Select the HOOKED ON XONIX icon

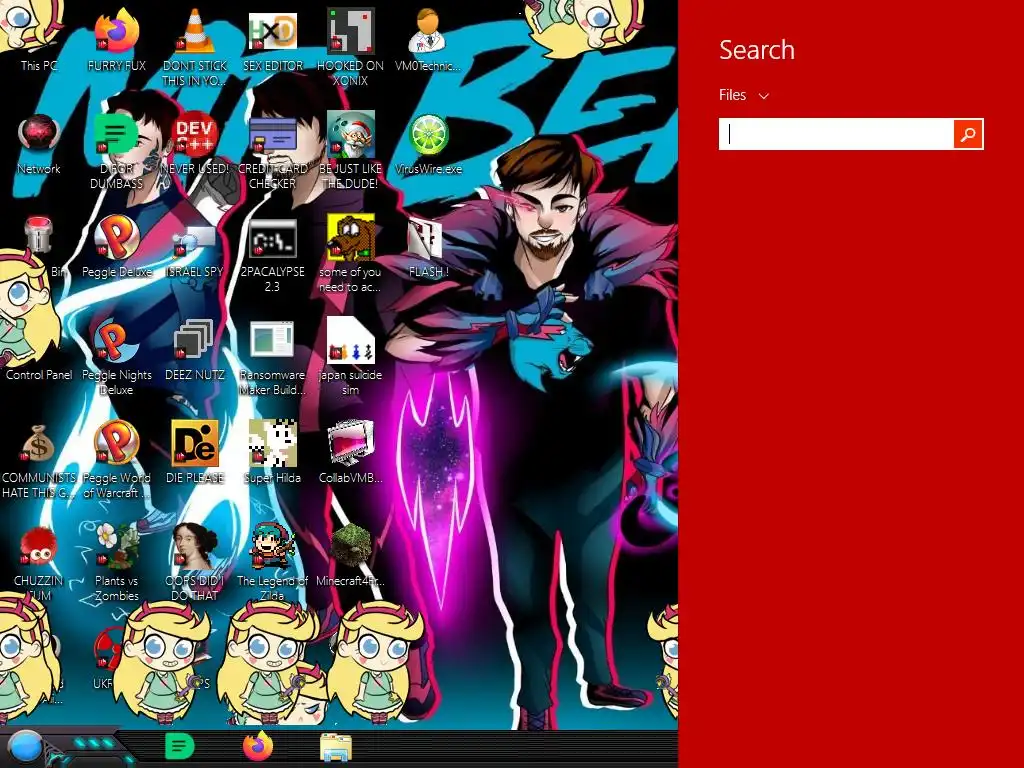(x=350, y=47)
